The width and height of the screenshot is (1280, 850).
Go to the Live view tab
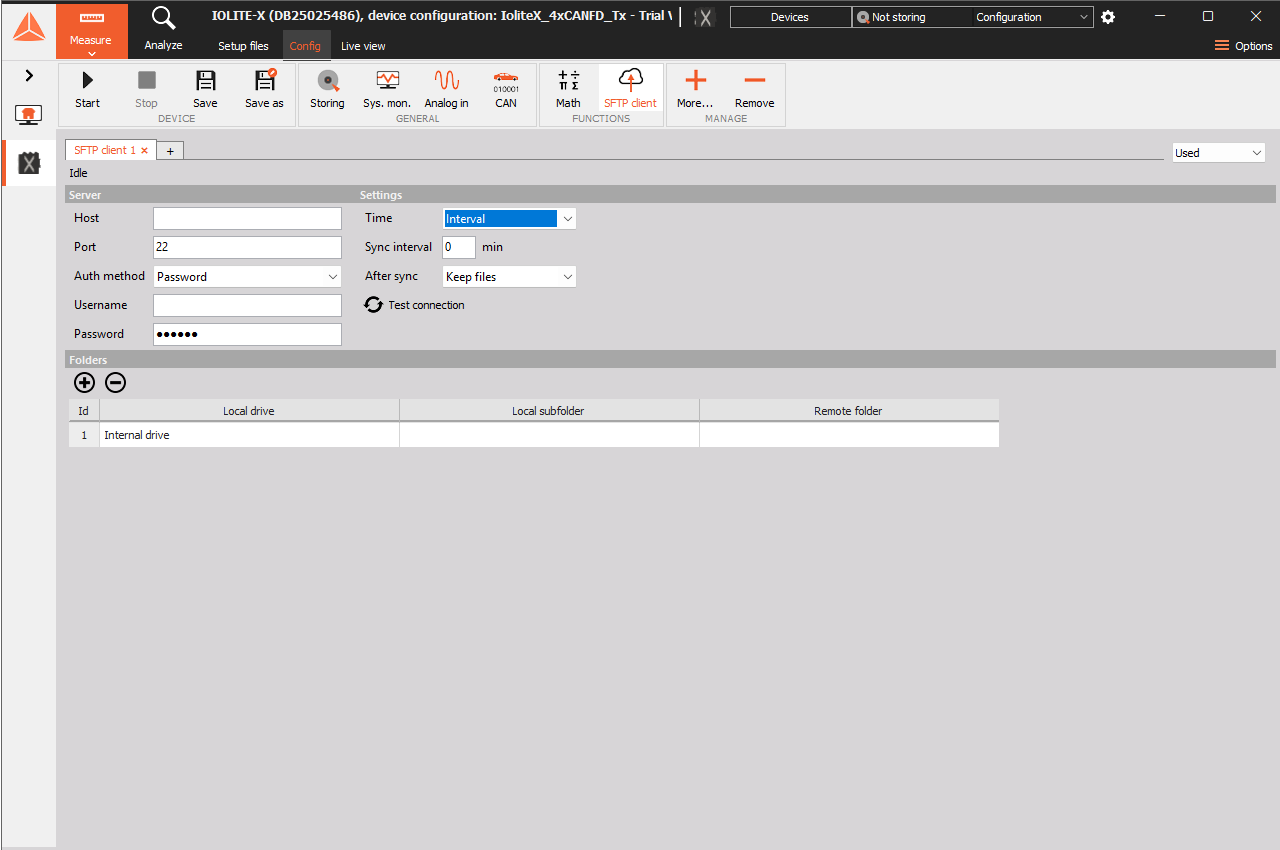(363, 46)
